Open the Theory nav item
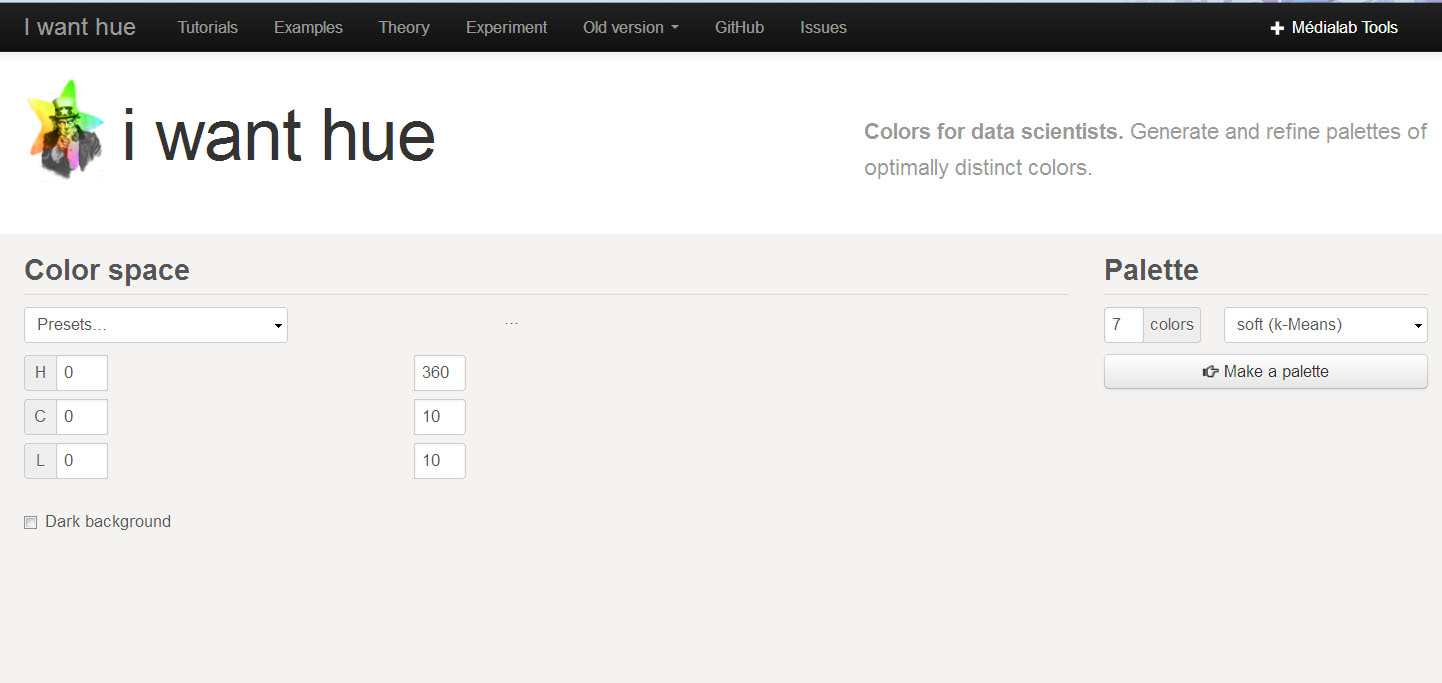 pos(404,28)
